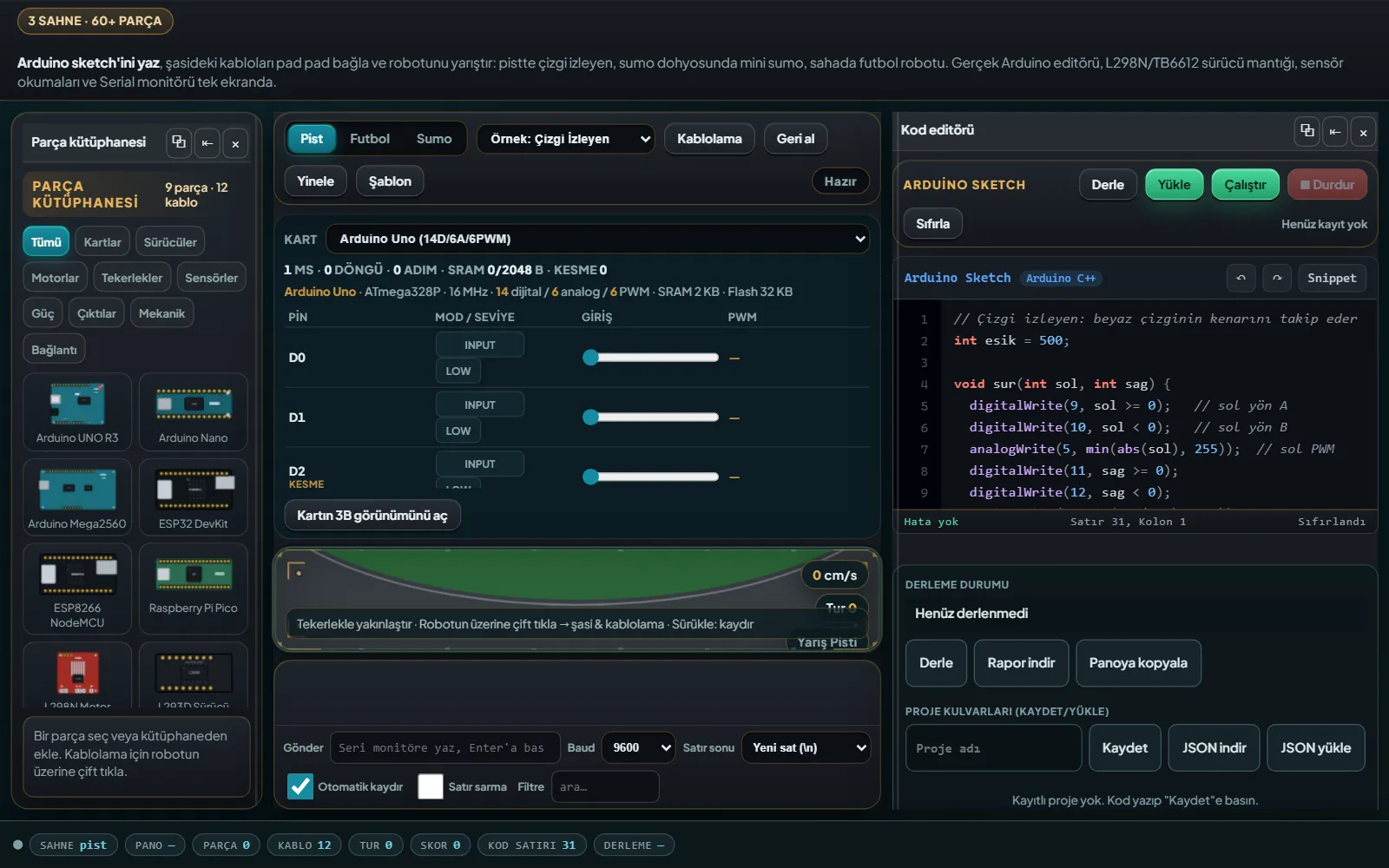1389x868 pixels.
Task: Switch to the Sumo scene tab
Action: 434,139
